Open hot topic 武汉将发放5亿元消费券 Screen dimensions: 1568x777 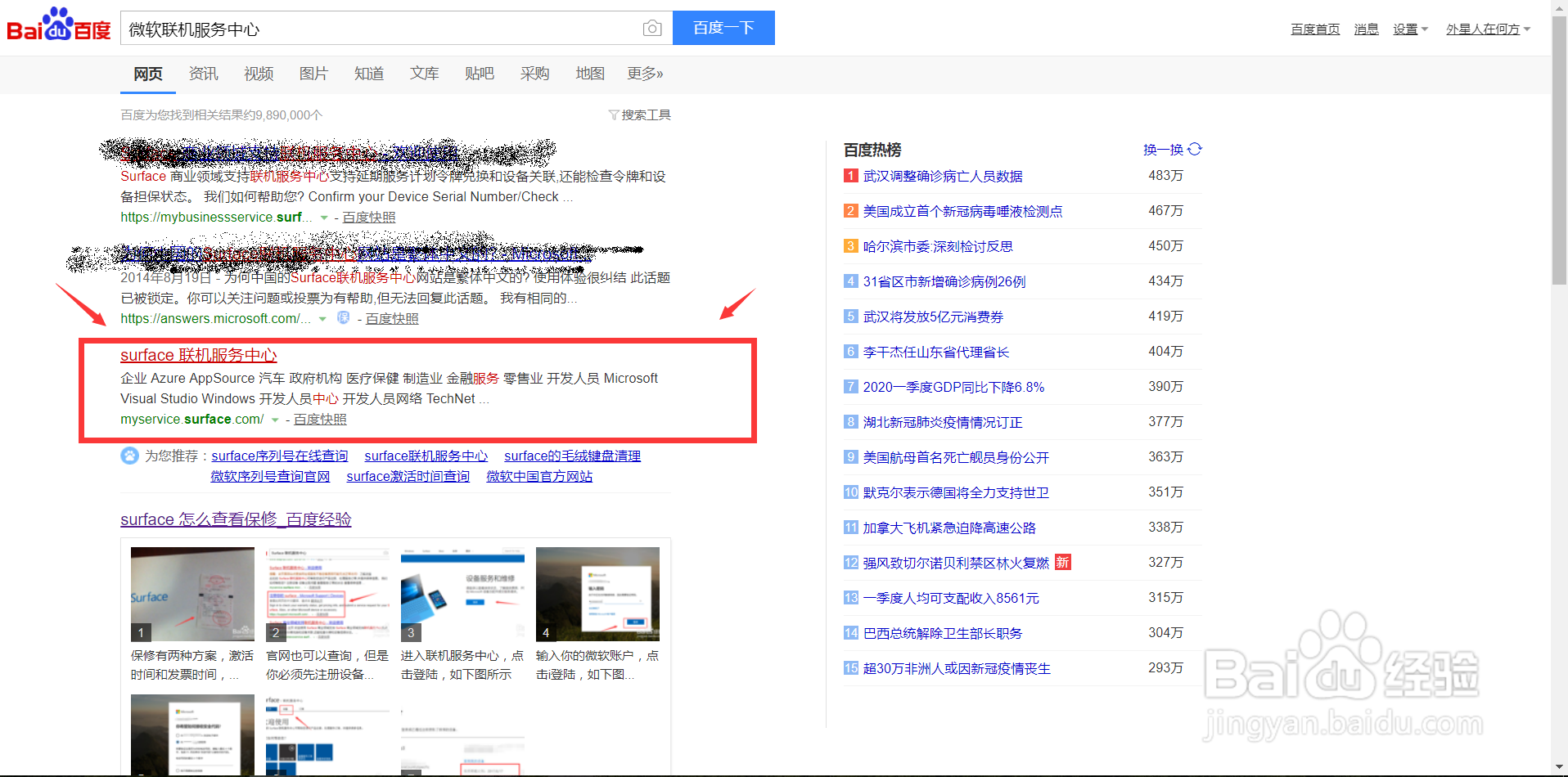point(933,317)
